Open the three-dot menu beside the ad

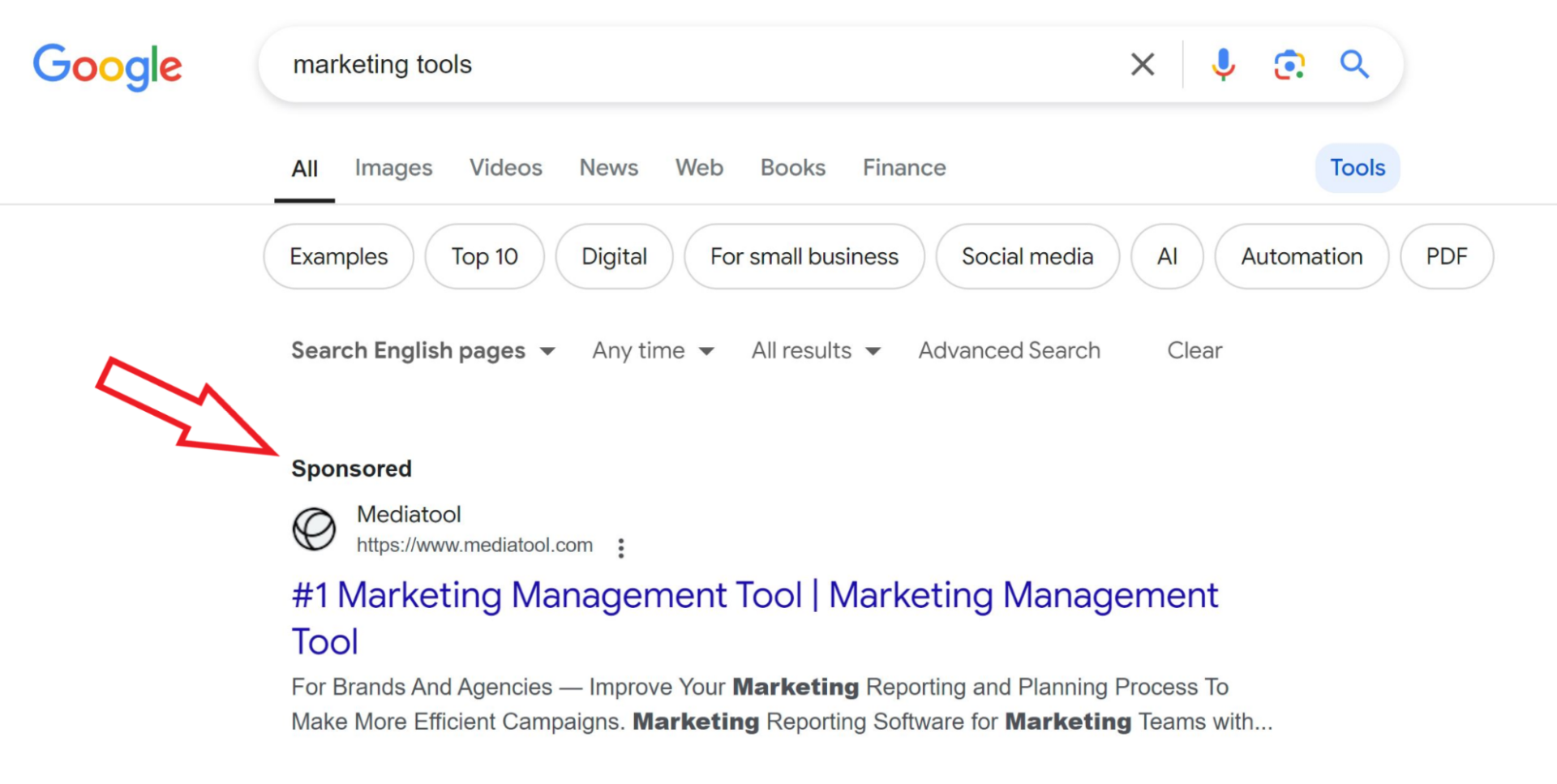(x=620, y=547)
